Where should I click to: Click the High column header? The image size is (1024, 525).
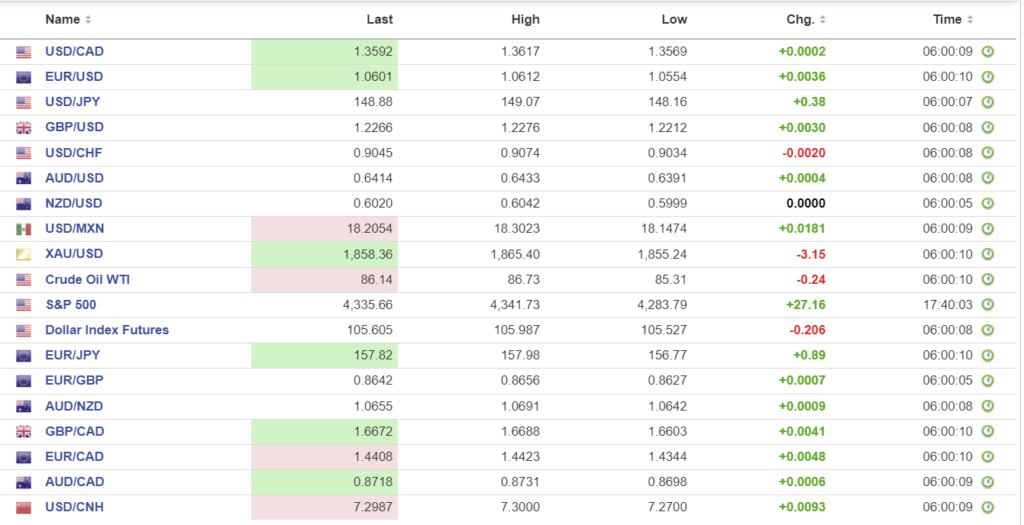pyautogui.click(x=525, y=20)
